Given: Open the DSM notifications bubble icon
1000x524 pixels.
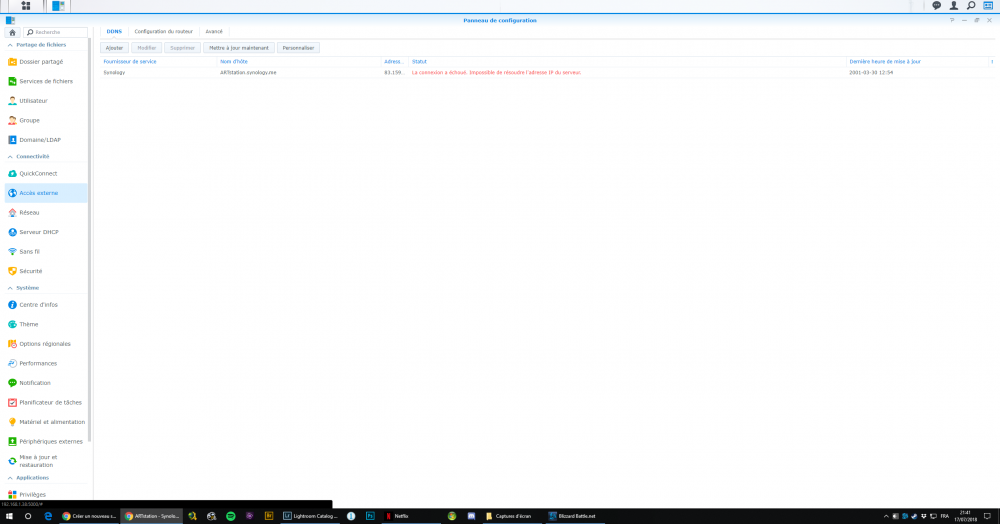Looking at the screenshot, I should [x=936, y=6].
